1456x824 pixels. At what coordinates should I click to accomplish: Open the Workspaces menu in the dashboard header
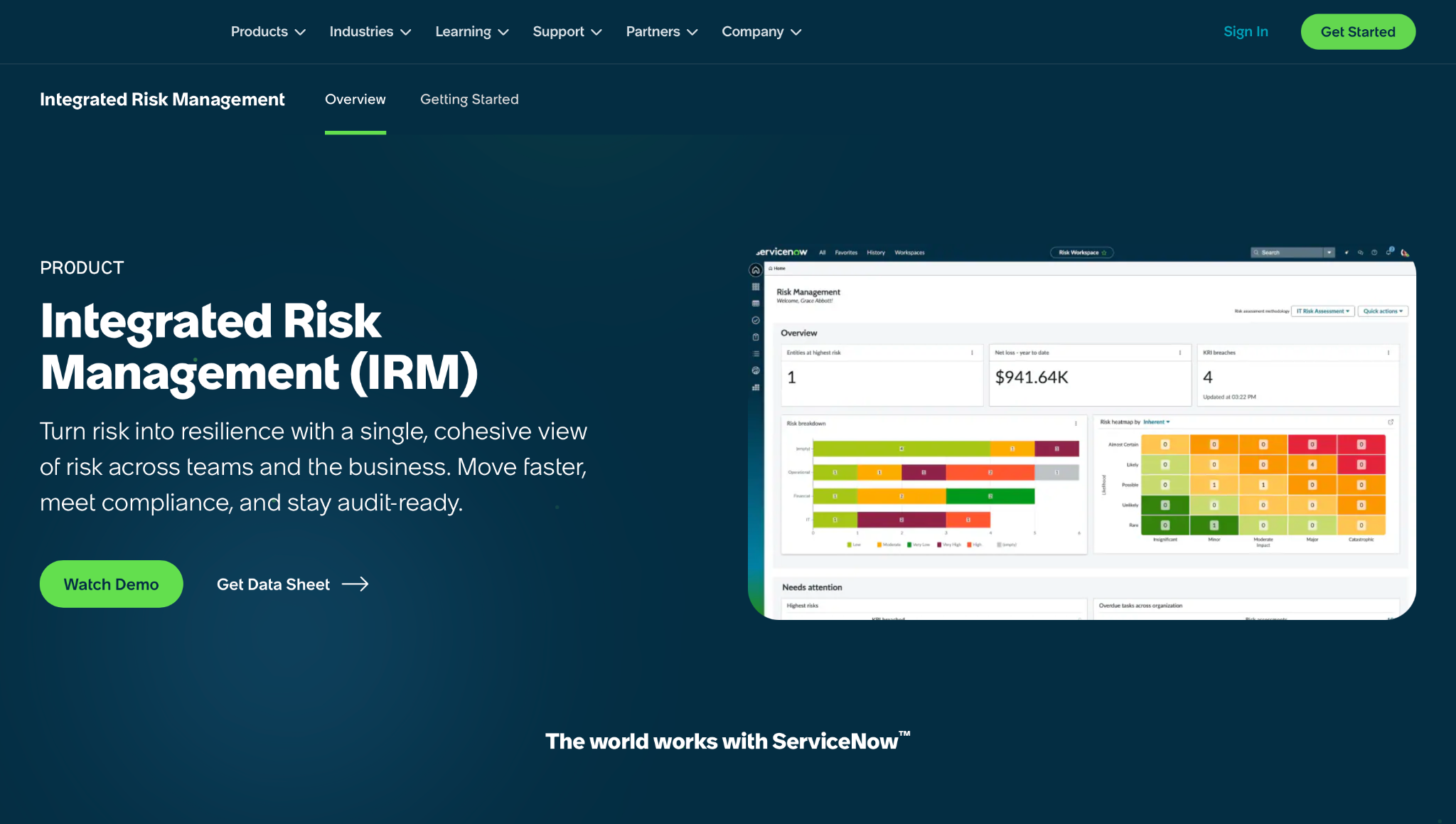909,252
